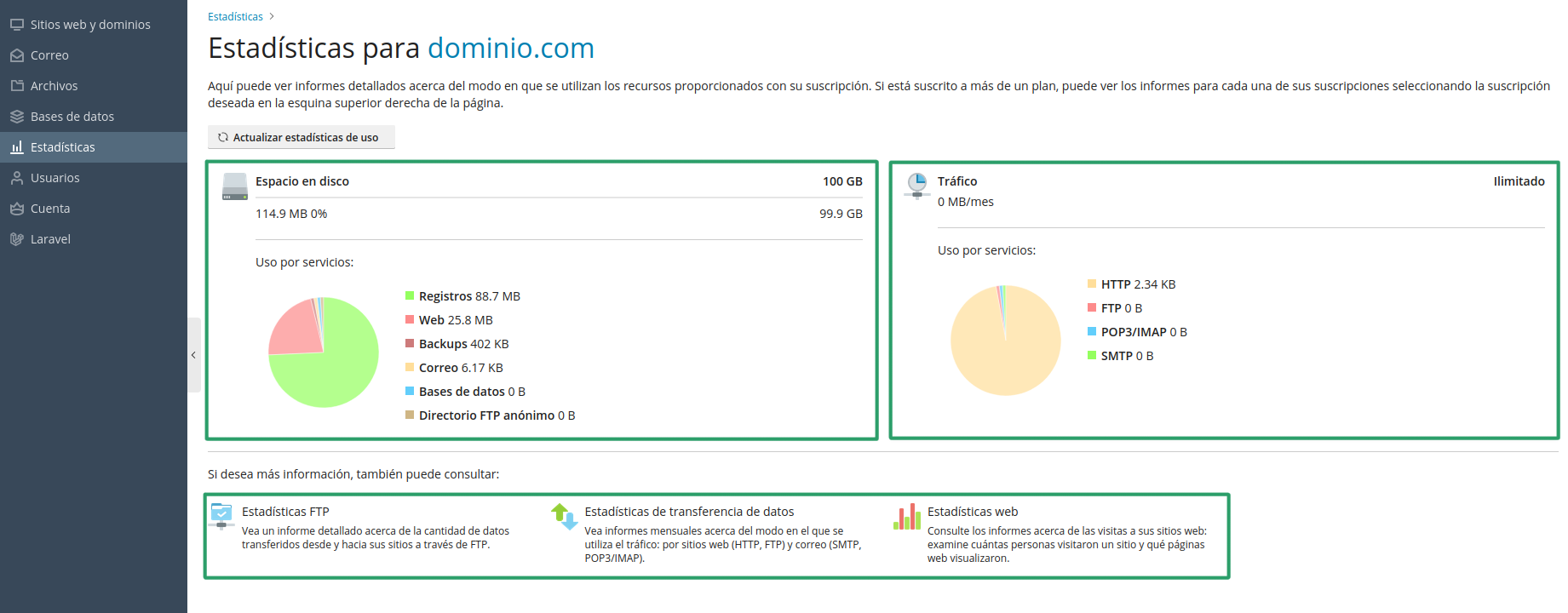Click the HTTP legend color swatch

[x=1092, y=284]
